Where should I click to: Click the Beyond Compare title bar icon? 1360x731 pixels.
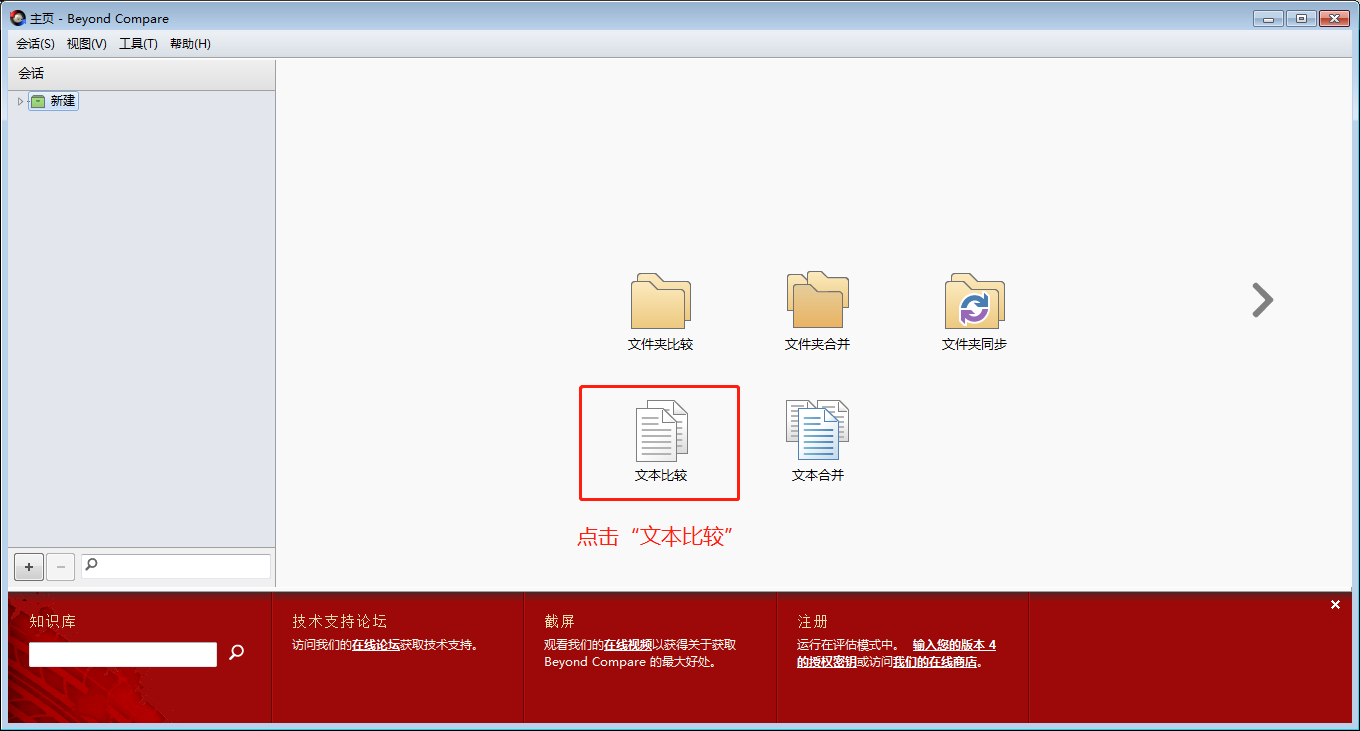17,18
